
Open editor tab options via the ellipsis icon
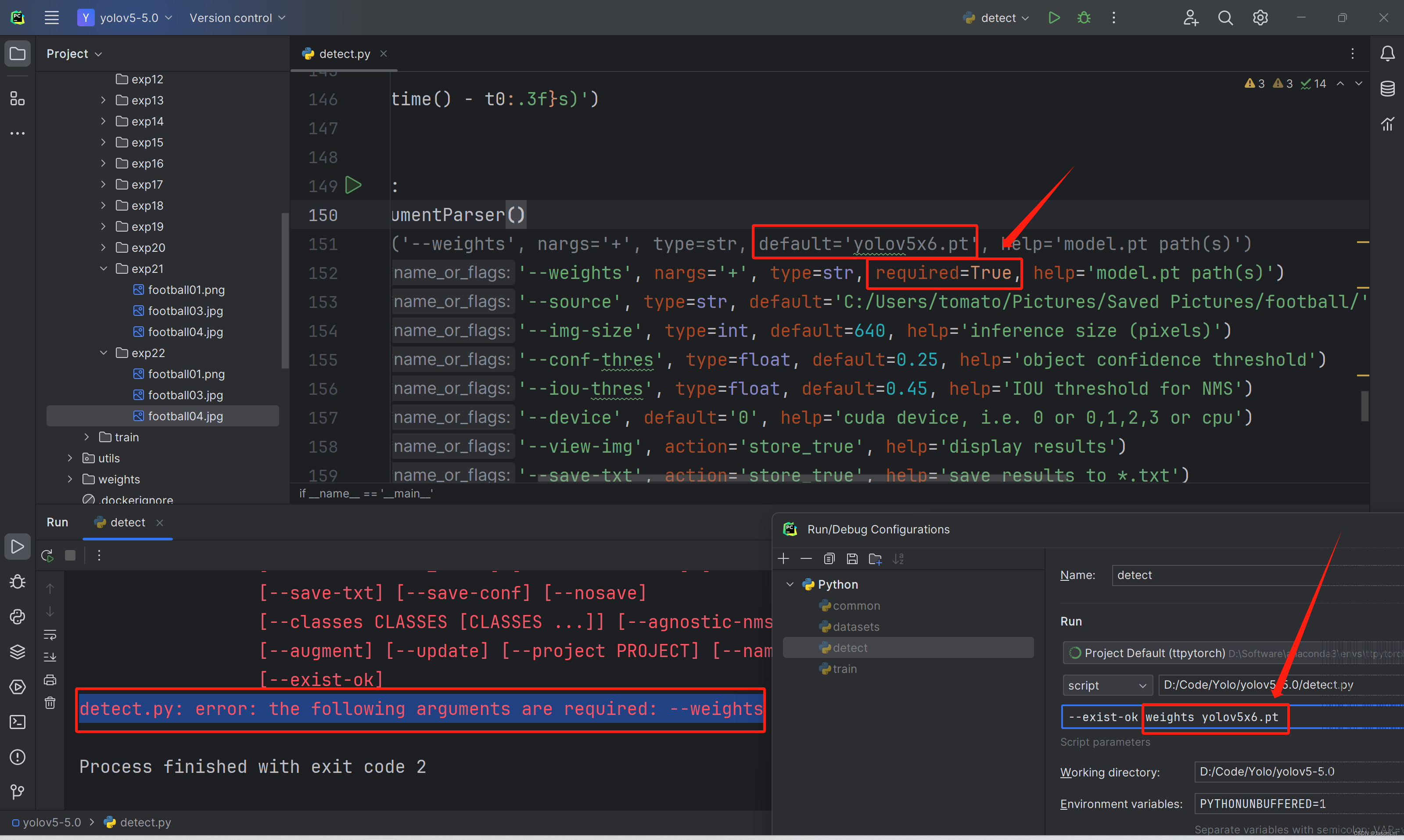click(x=1353, y=54)
